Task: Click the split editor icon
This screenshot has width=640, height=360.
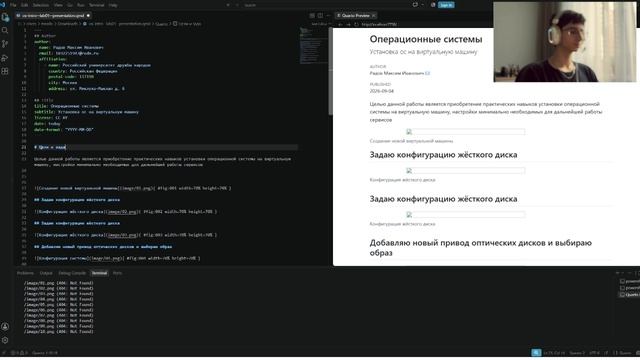Action: tap(320, 16)
